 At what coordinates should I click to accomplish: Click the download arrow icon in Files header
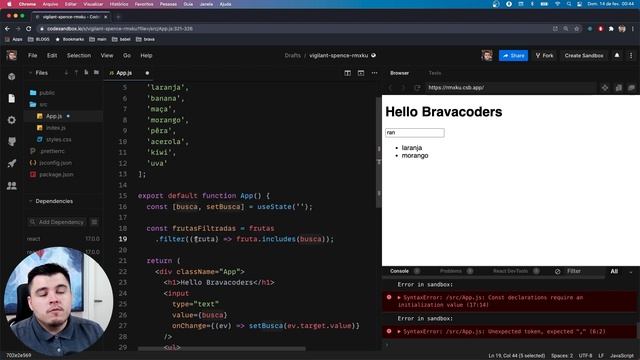coord(66,73)
